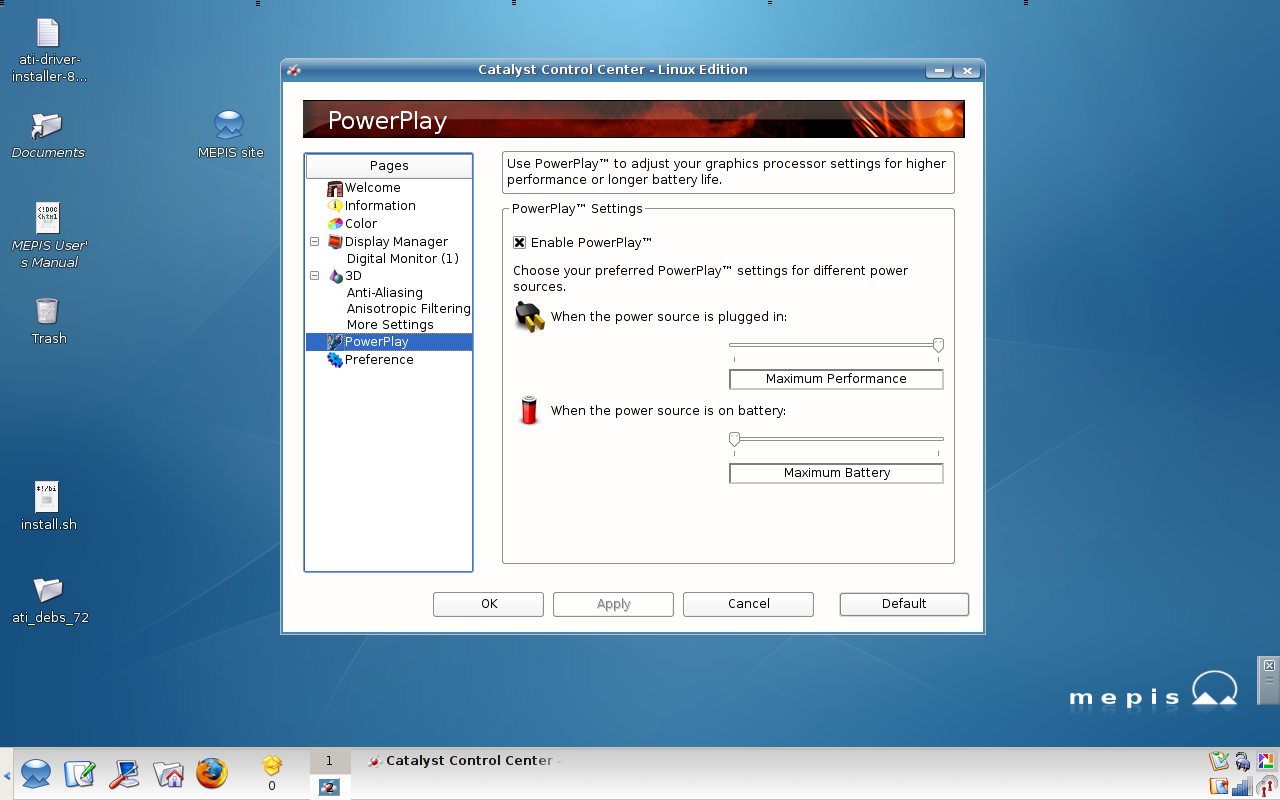Open the More Settings page
Image resolution: width=1280 pixels, height=800 pixels.
(390, 325)
